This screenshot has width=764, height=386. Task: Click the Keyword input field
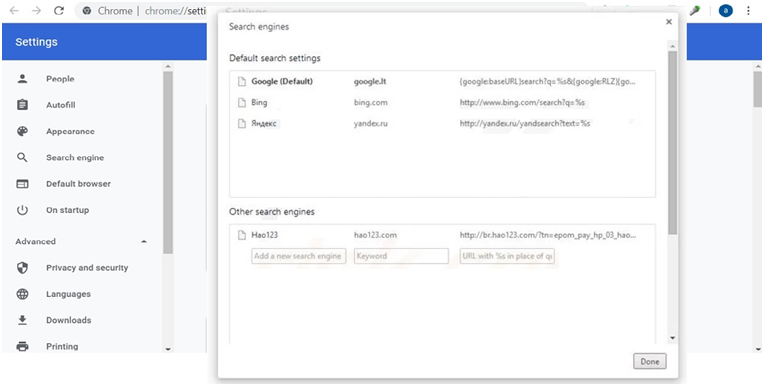point(401,256)
